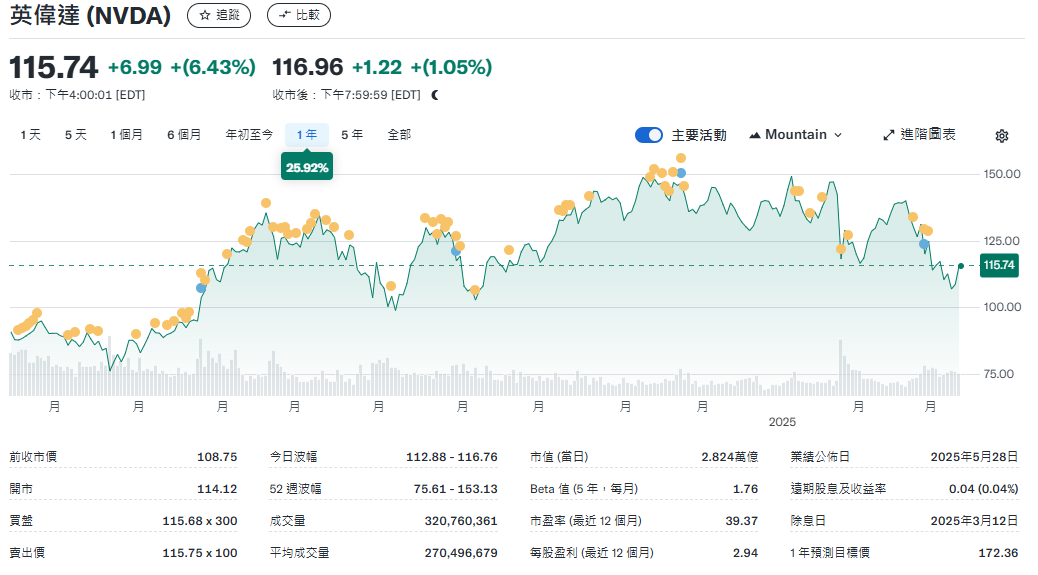The width and height of the screenshot is (1038, 575).
Task: Click the 25.92% one-year return badge
Action: tap(307, 167)
